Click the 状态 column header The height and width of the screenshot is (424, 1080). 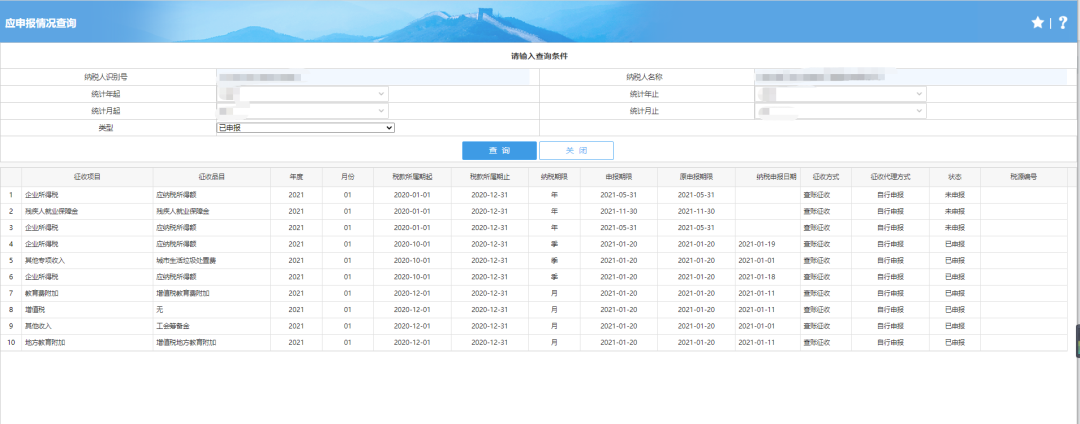pos(955,177)
